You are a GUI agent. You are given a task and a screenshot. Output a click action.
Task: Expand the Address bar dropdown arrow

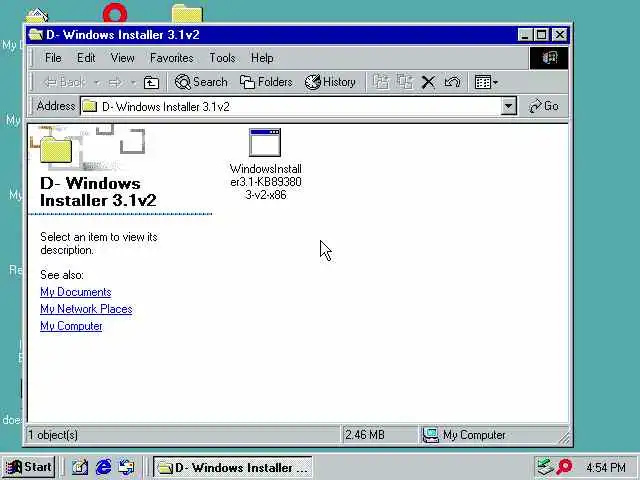[509, 107]
